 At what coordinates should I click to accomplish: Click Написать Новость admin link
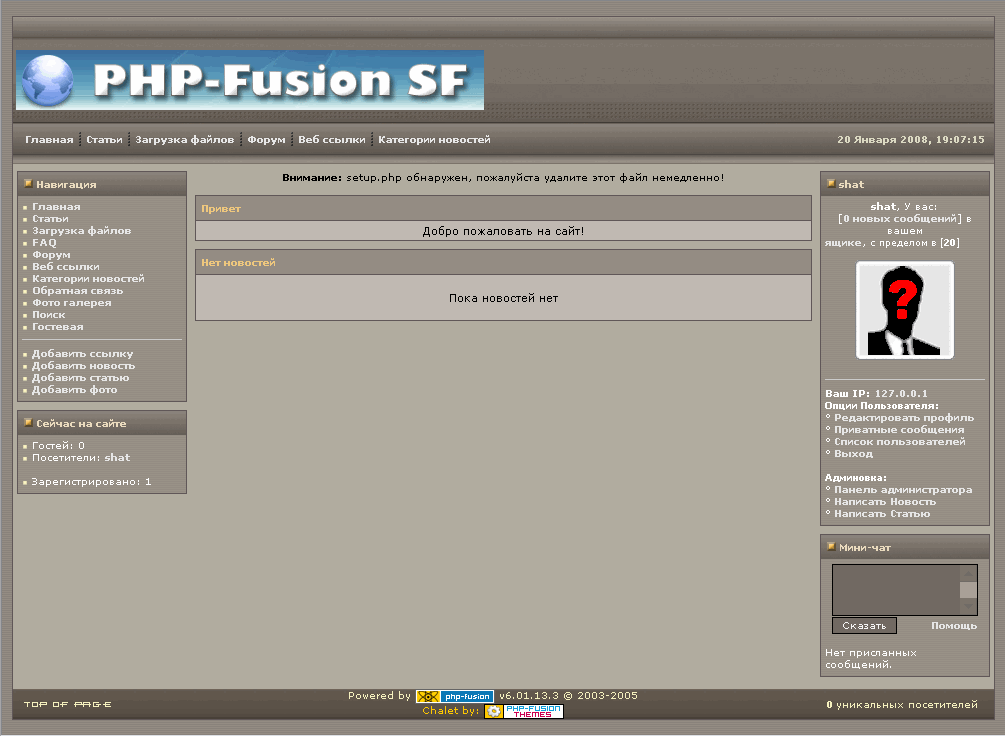(x=885, y=502)
